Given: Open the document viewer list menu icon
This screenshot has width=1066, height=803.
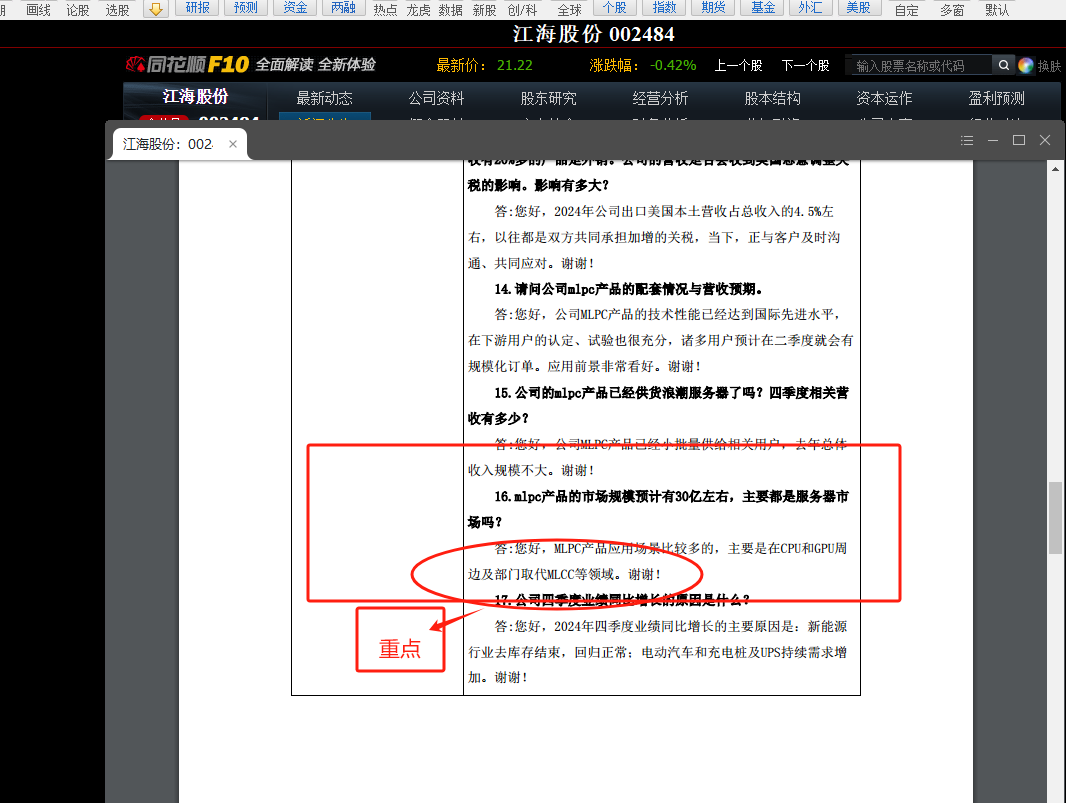Looking at the screenshot, I should [x=967, y=140].
